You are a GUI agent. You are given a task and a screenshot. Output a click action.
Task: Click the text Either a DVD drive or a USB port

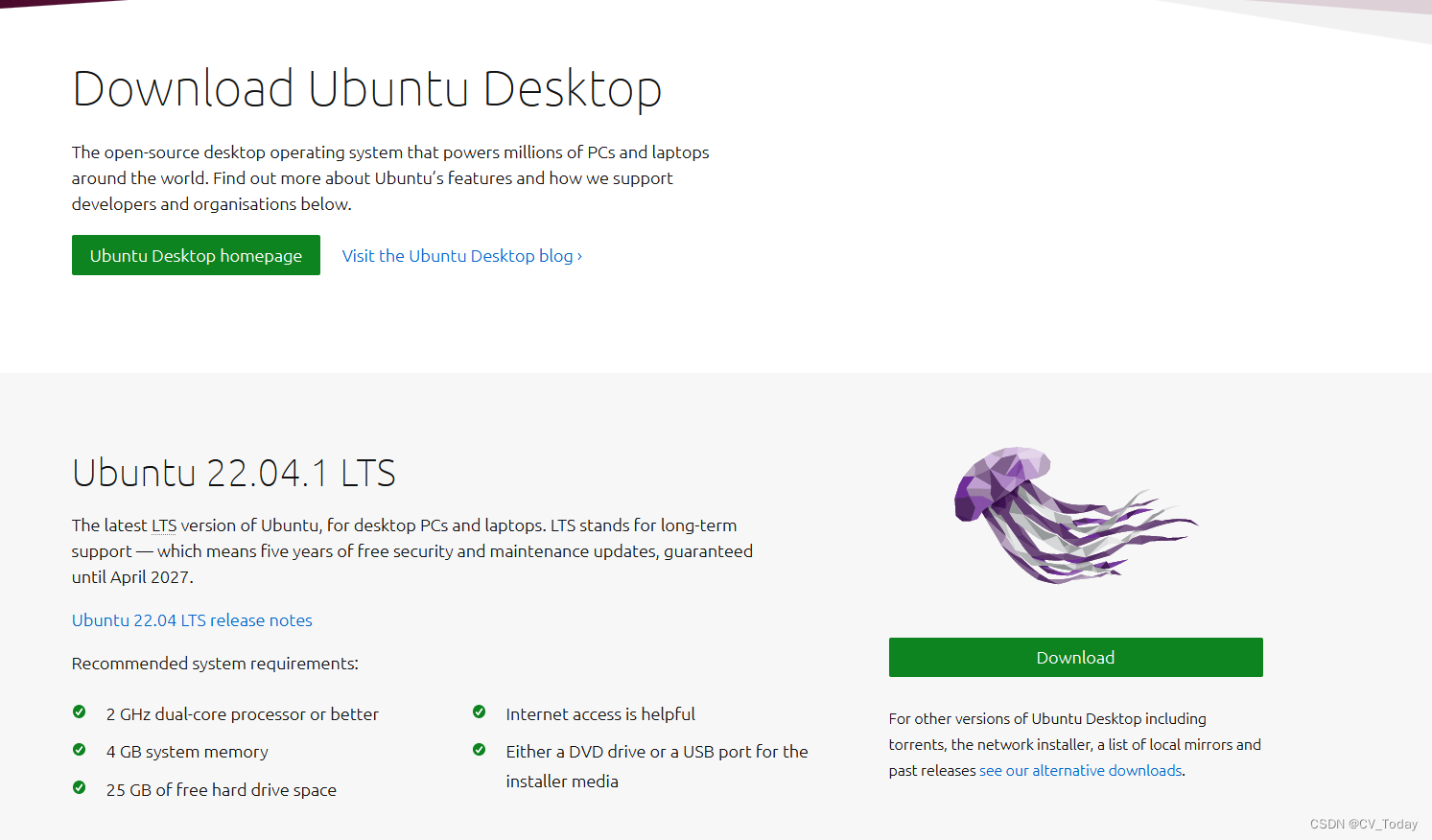(657, 766)
